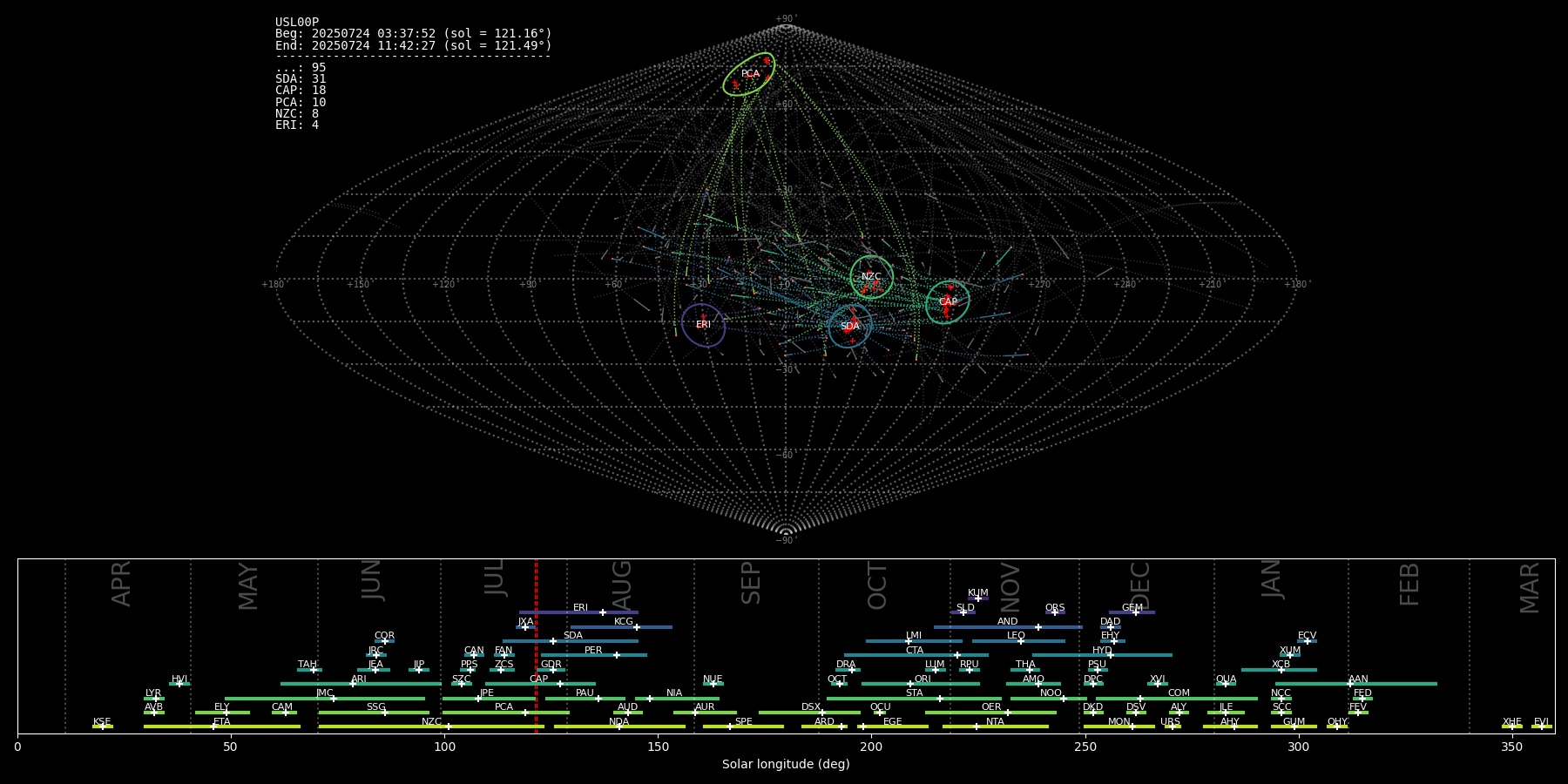Click the NUE shower label in timeline
Viewport: 1568px width, 784px height.
[713, 679]
